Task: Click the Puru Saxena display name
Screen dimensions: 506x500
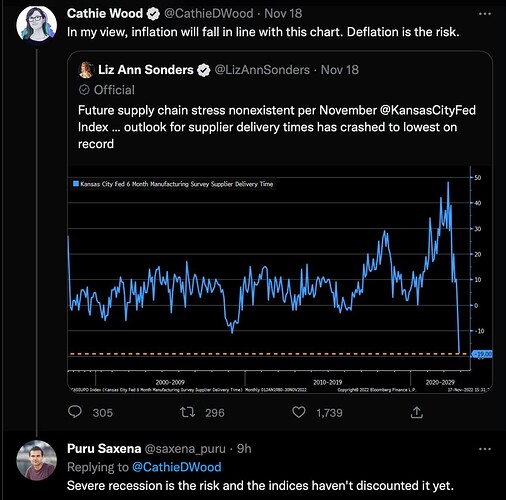Action: (x=104, y=449)
